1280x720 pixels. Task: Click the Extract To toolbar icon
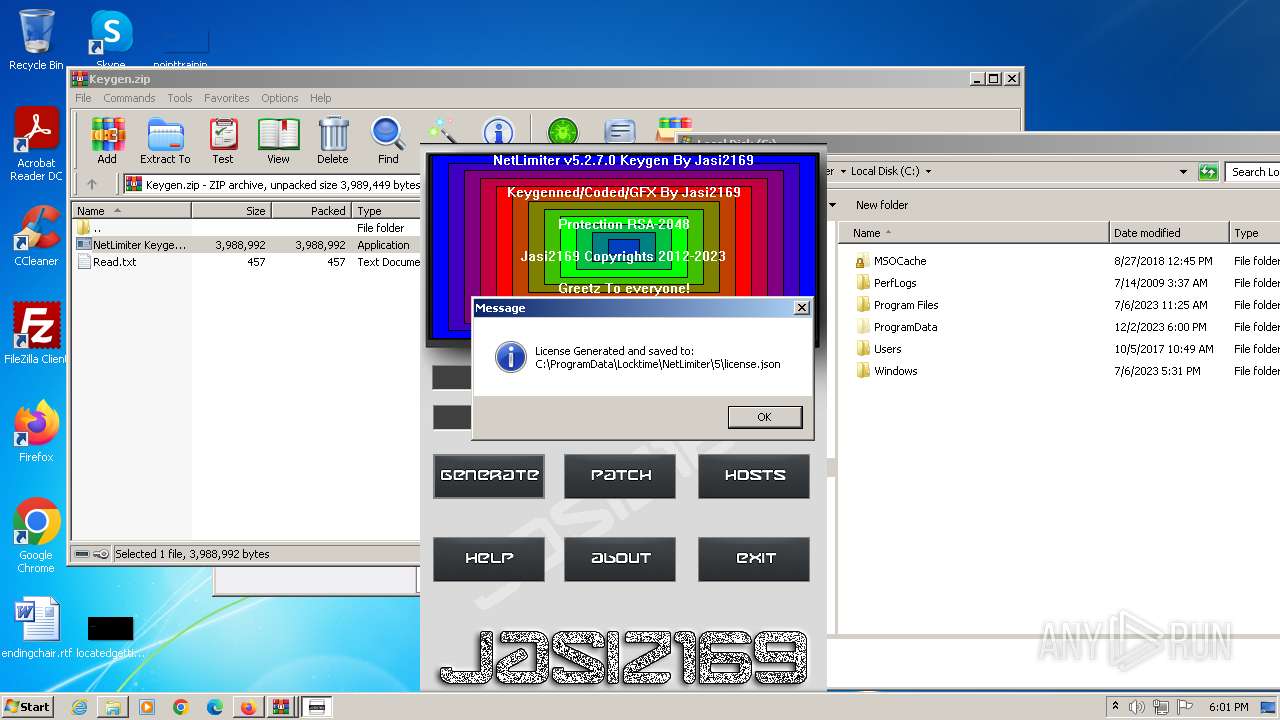pos(165,141)
